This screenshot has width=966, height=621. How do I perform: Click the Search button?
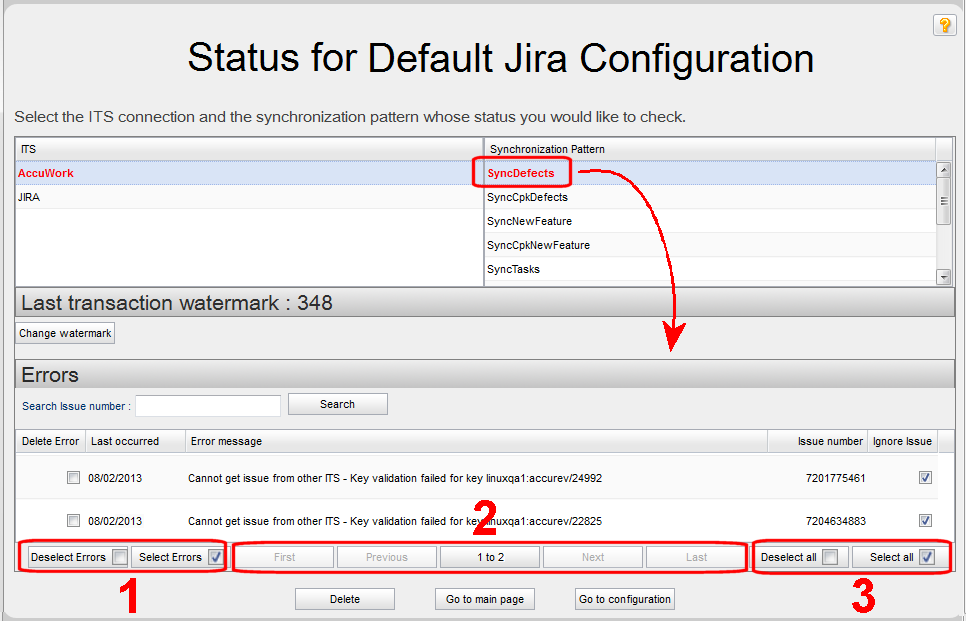click(x=337, y=404)
